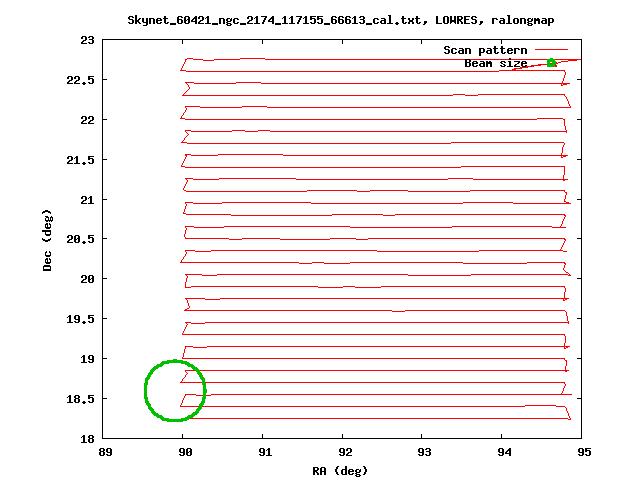Click the large green beam size circle
Viewport: 640px width, 480px height.
pyautogui.click(x=175, y=391)
